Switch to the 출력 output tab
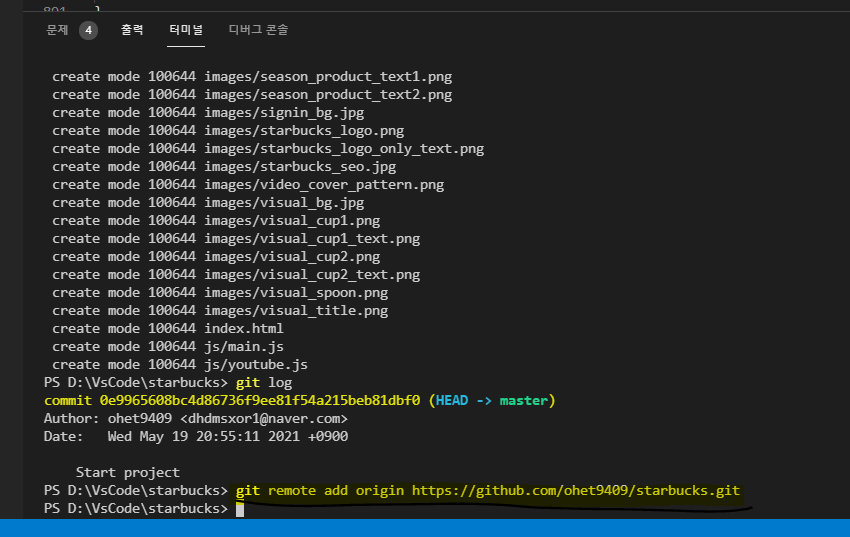This screenshot has width=850, height=537. click(132, 30)
